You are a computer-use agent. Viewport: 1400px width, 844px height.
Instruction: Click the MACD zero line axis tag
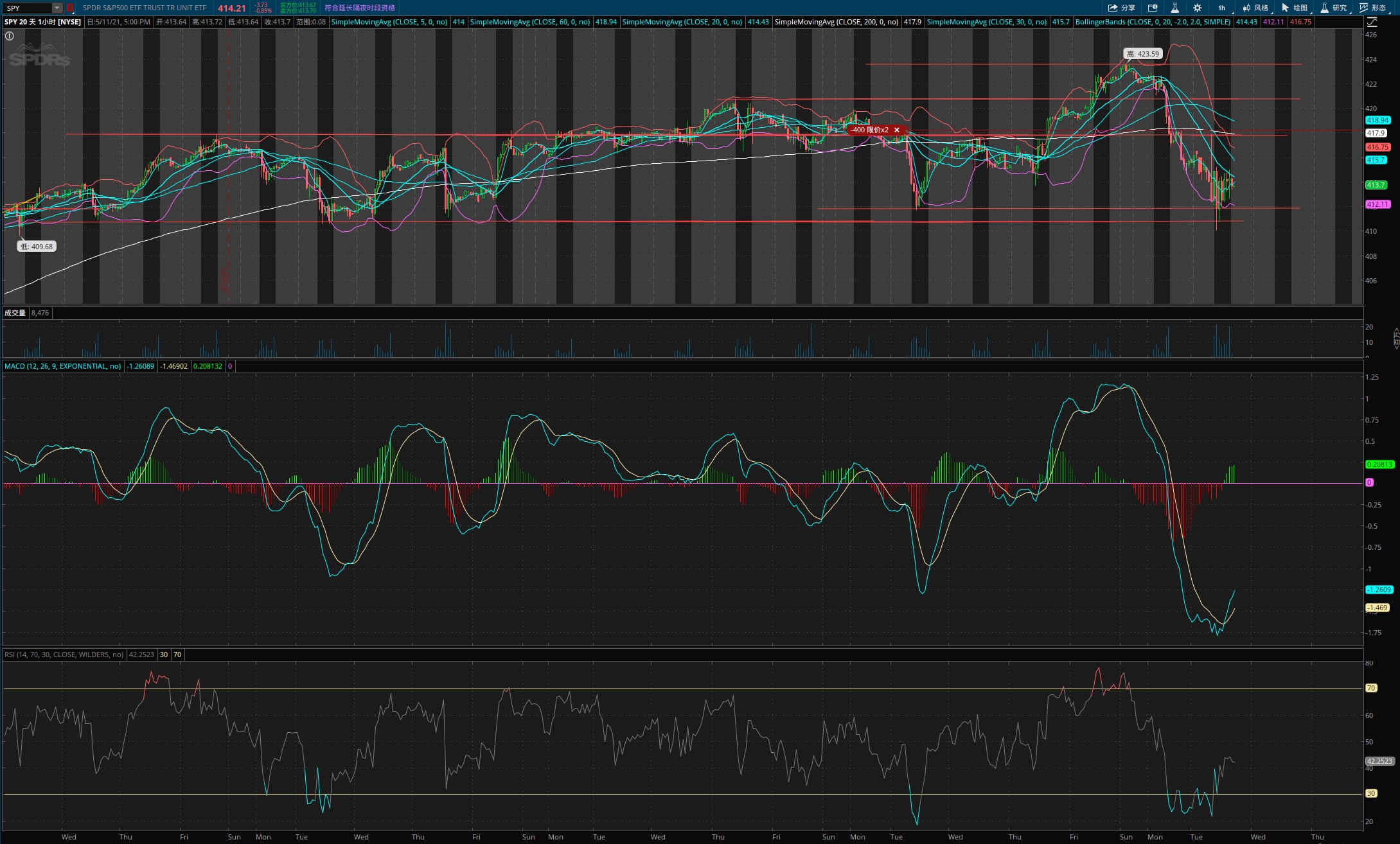click(x=1369, y=482)
